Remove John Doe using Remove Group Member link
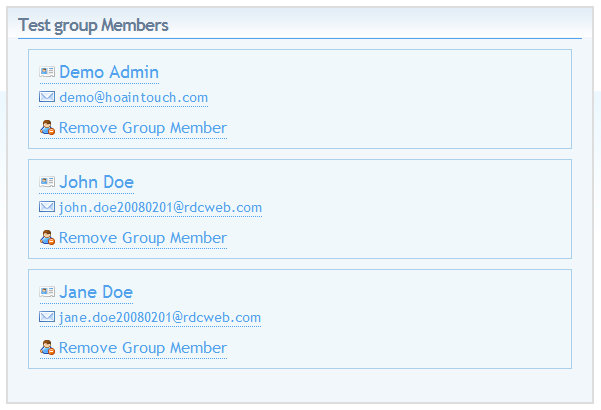Image resolution: width=601 pixels, height=410 pixels. point(143,238)
